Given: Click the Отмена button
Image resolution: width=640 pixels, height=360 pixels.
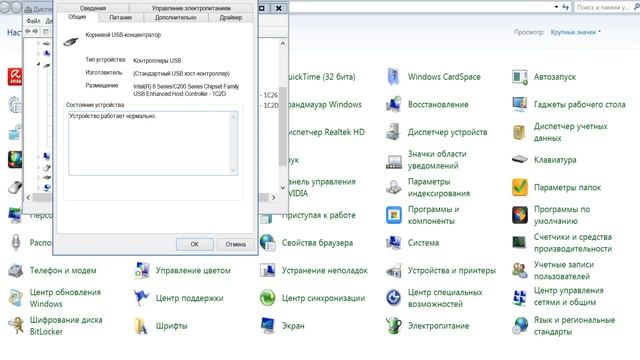Looking at the screenshot, I should 236,244.
